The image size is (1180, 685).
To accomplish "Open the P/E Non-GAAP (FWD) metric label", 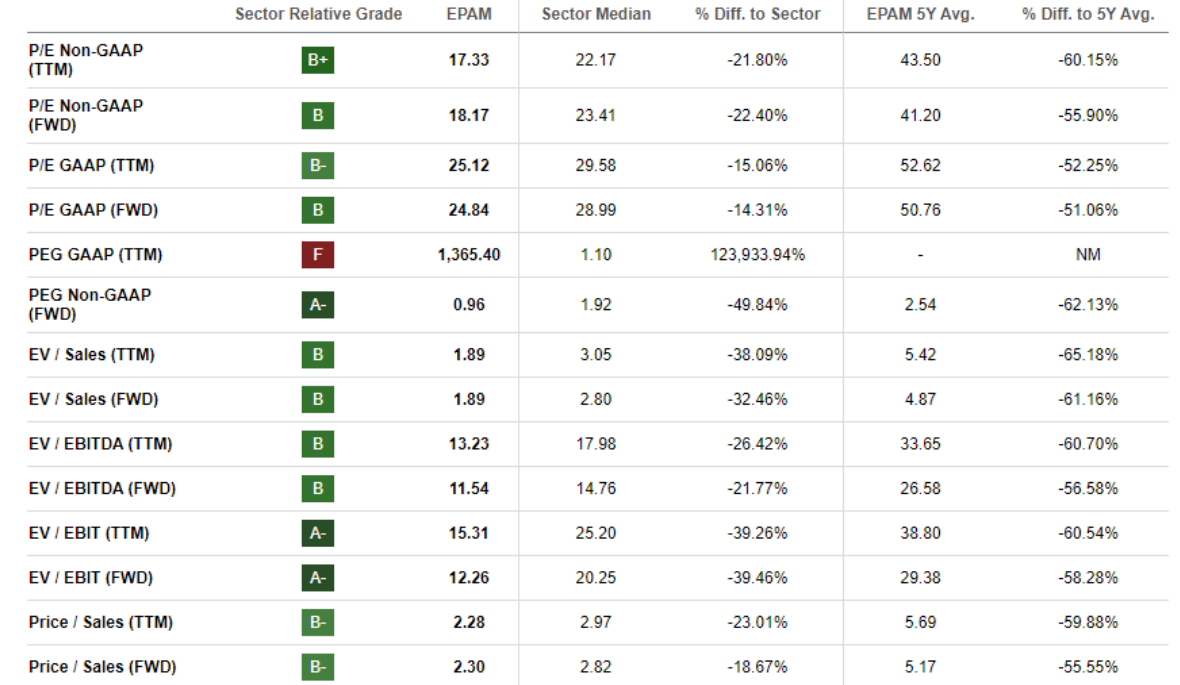I will (x=86, y=116).
